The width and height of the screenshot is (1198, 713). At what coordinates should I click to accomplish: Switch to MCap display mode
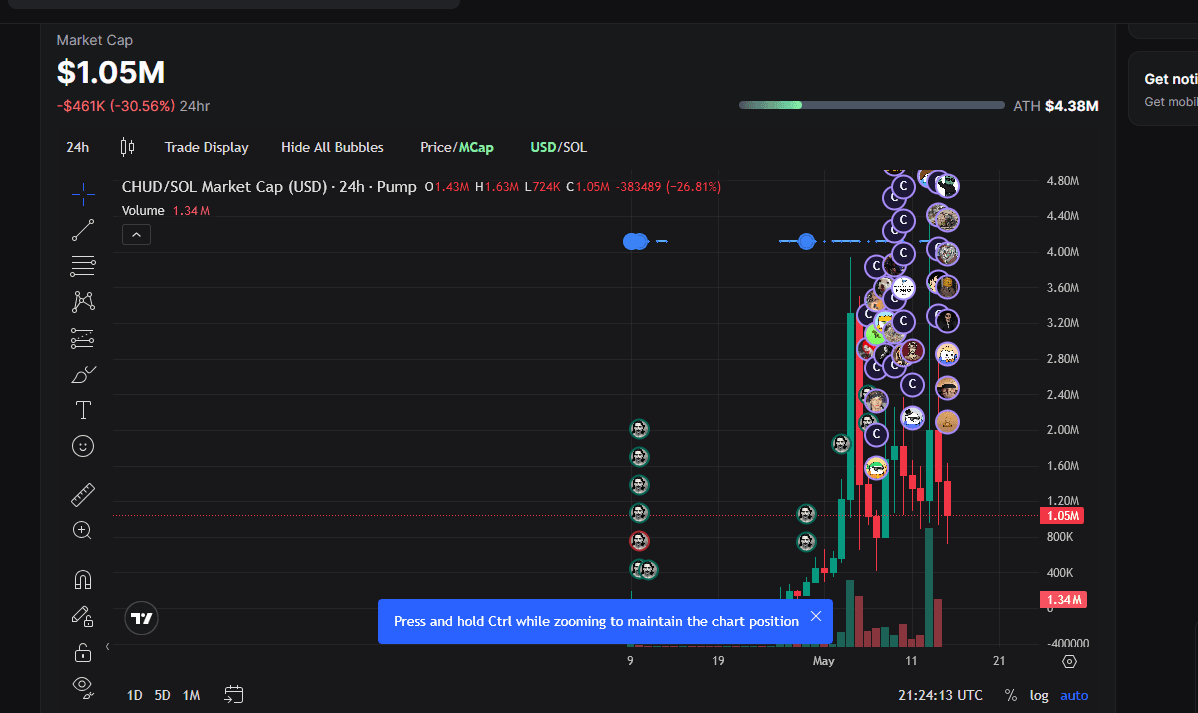click(476, 147)
